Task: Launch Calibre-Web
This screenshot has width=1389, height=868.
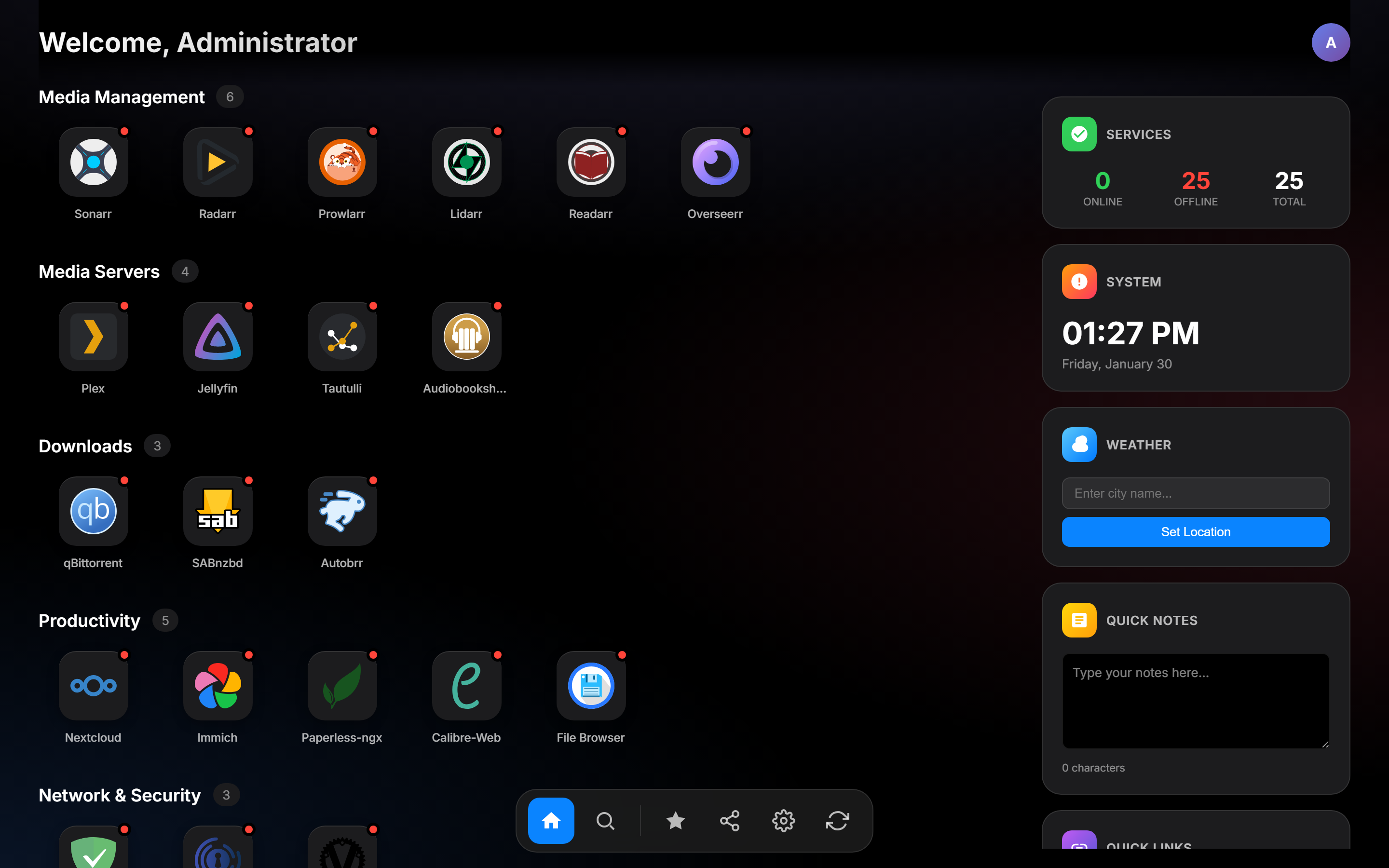Action: coord(467,685)
